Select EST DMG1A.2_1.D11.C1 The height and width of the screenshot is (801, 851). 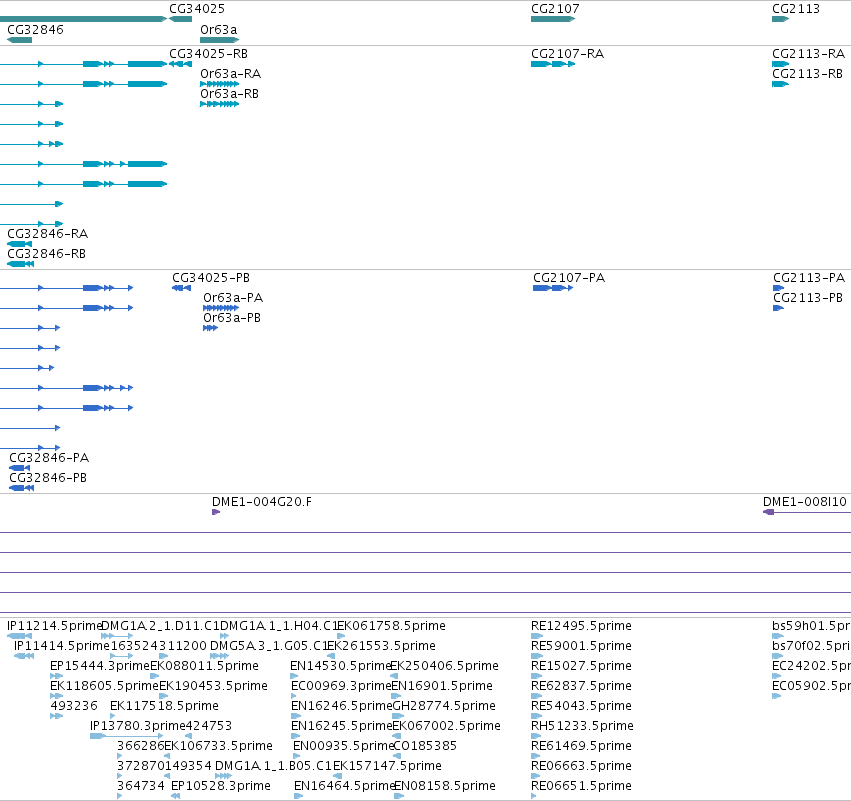pyautogui.click(x=160, y=626)
